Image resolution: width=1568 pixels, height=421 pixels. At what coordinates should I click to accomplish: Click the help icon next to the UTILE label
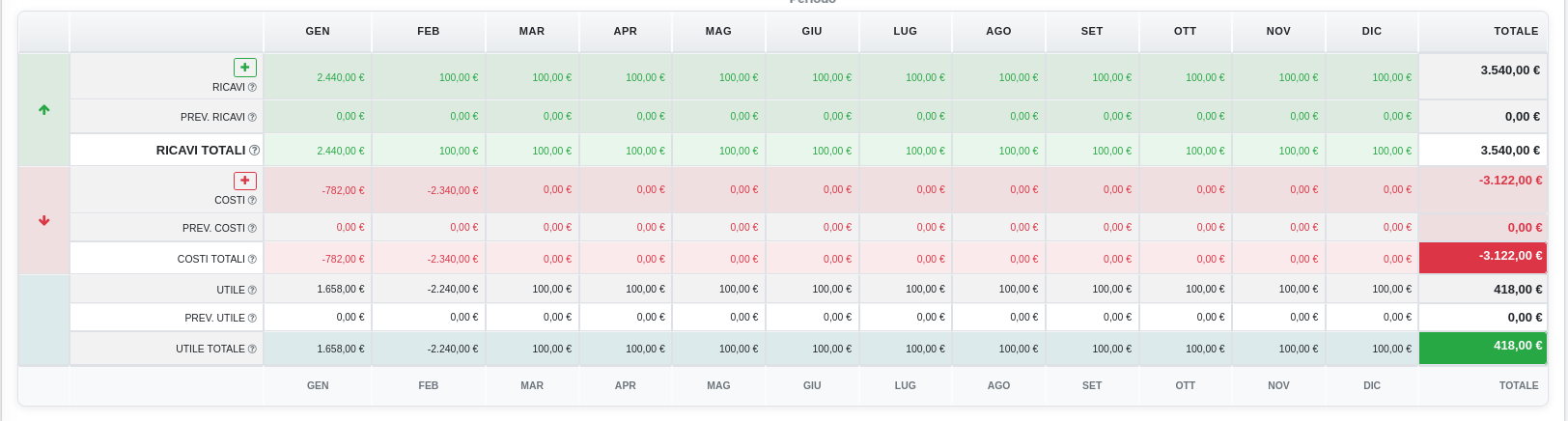(252, 291)
